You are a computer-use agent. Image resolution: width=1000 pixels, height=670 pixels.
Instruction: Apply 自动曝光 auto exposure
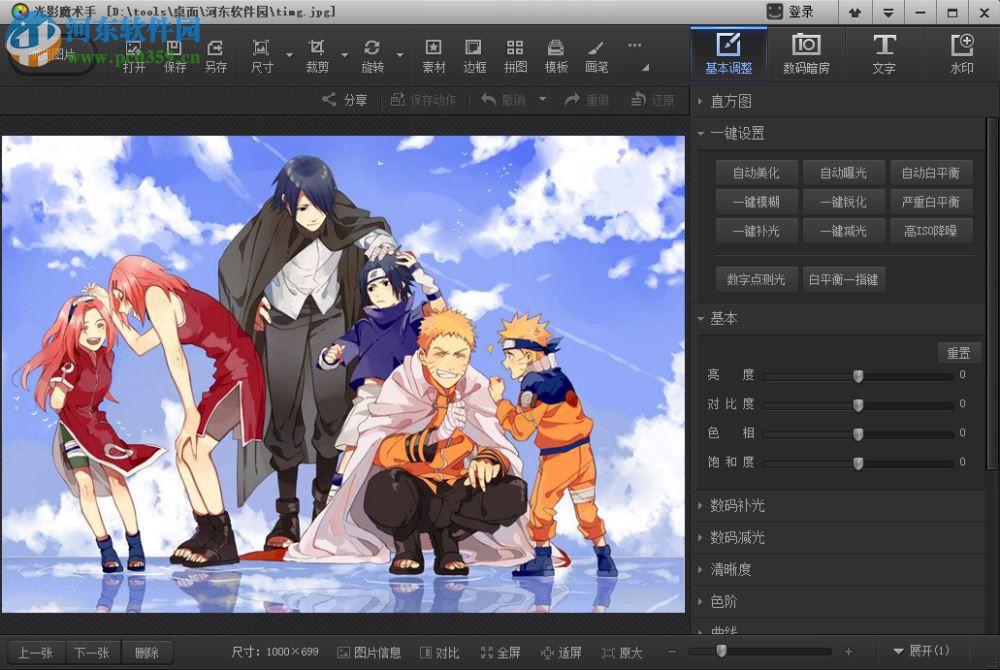(x=844, y=173)
